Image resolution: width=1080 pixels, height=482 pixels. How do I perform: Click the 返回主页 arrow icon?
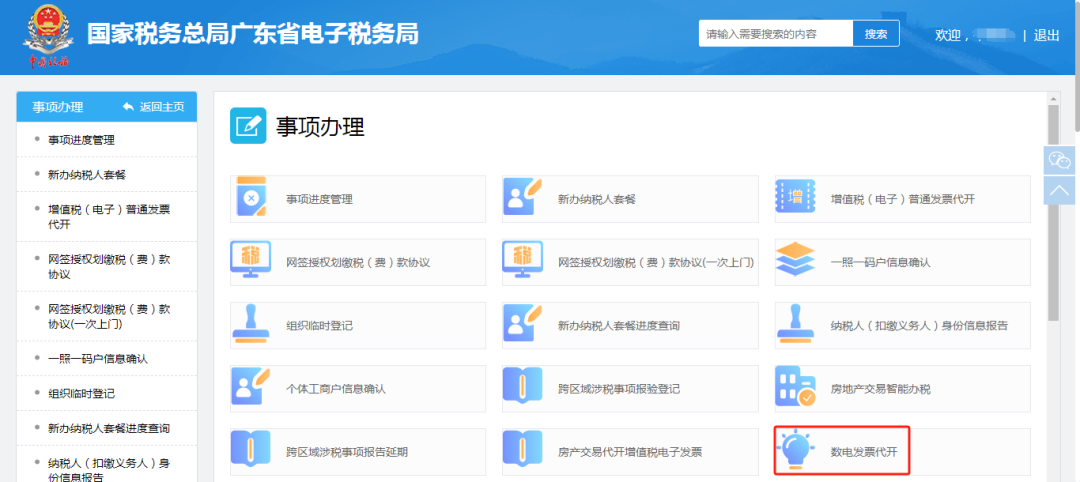coord(128,107)
